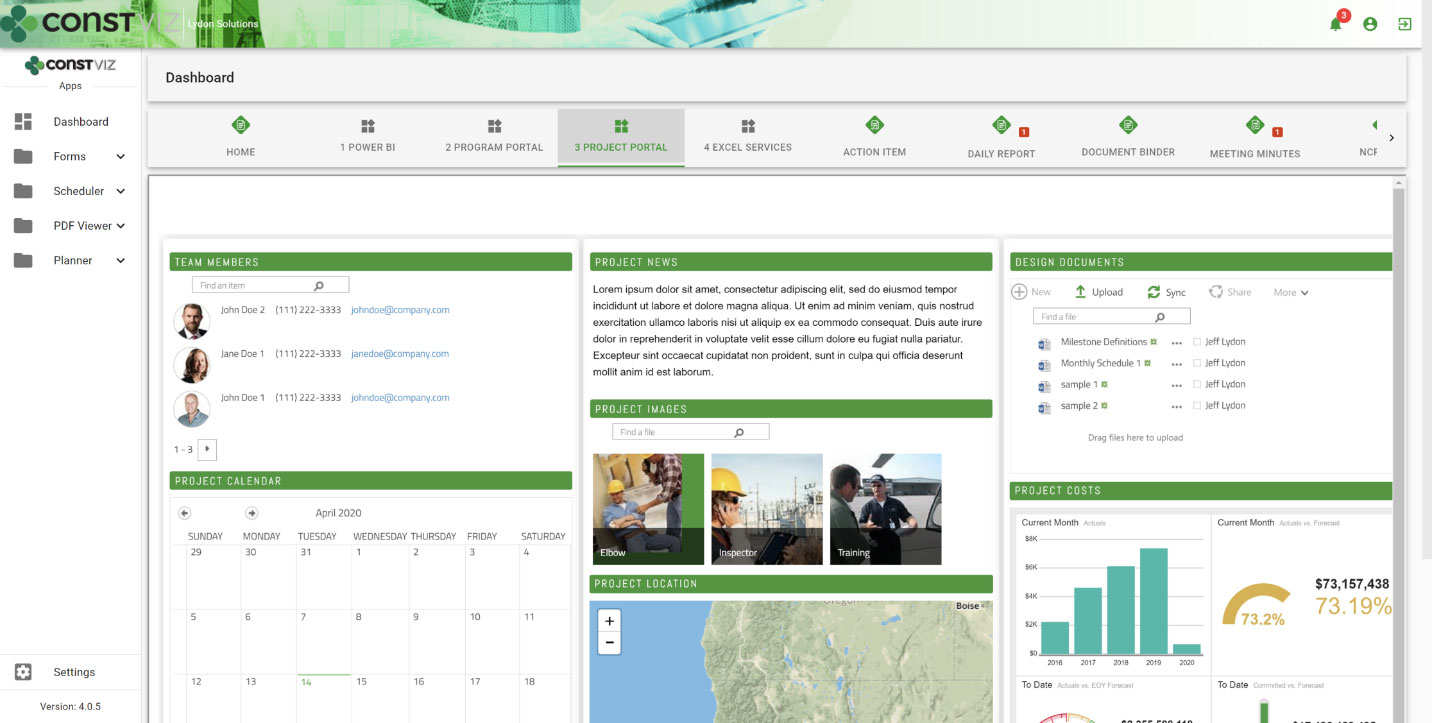Image resolution: width=1432 pixels, height=723 pixels.
Task: Open the notifications bell with 3 alerts
Action: click(1334, 23)
